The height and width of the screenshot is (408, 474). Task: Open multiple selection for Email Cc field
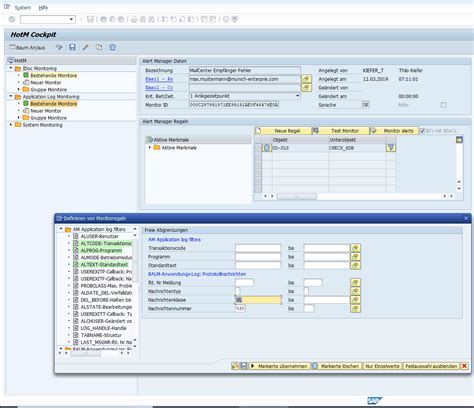coord(306,88)
